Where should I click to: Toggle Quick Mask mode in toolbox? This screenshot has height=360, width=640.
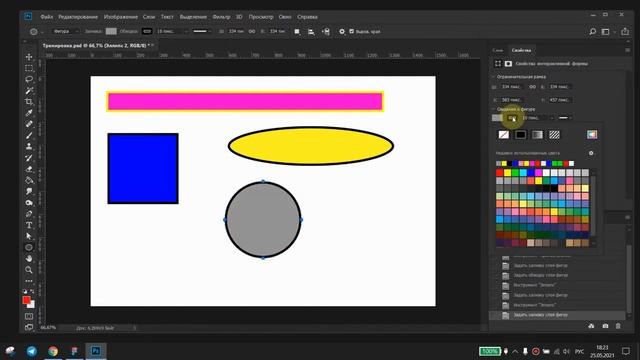click(x=29, y=316)
